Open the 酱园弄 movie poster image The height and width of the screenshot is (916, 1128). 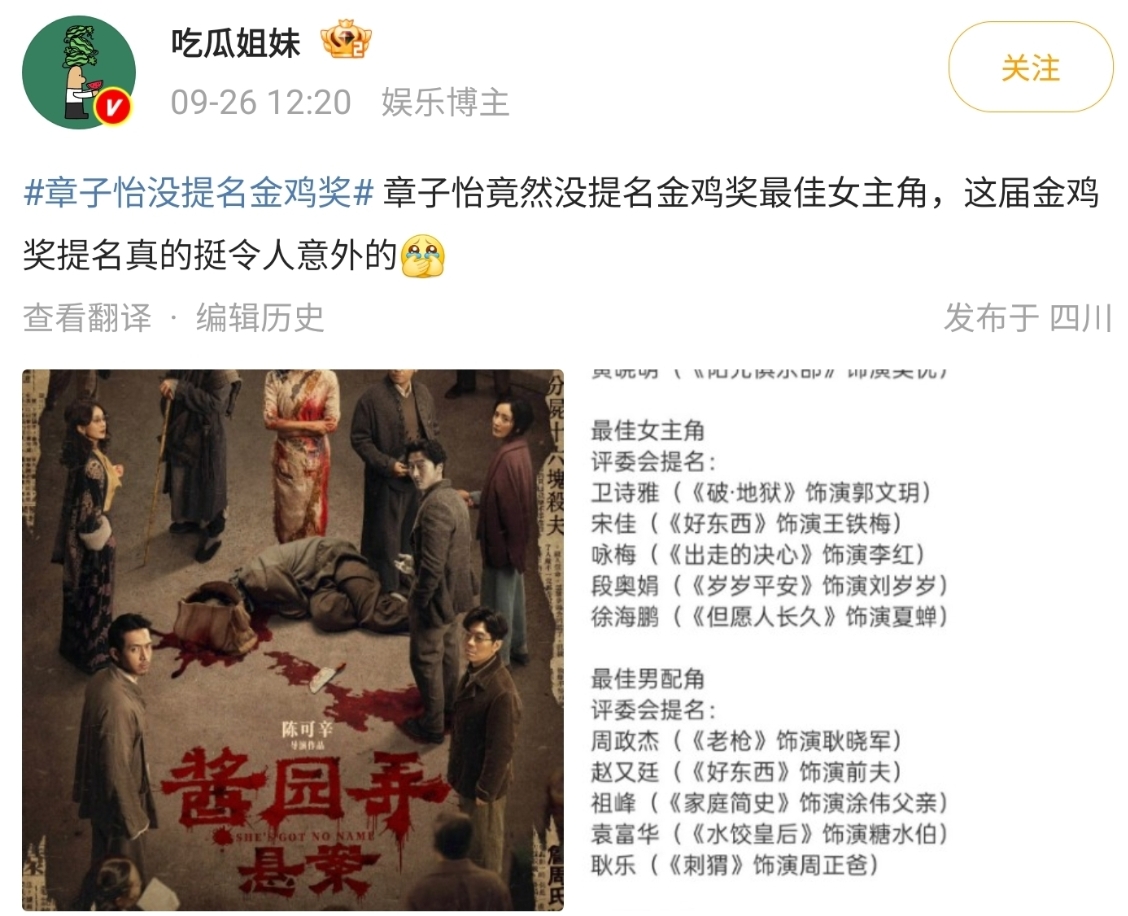click(293, 640)
